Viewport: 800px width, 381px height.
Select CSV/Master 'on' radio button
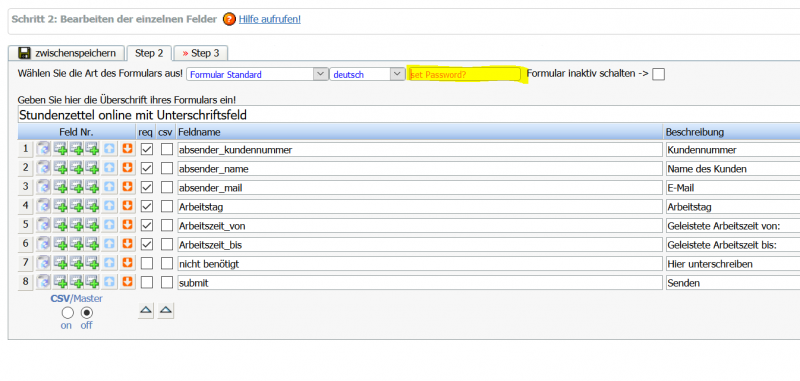[67, 313]
